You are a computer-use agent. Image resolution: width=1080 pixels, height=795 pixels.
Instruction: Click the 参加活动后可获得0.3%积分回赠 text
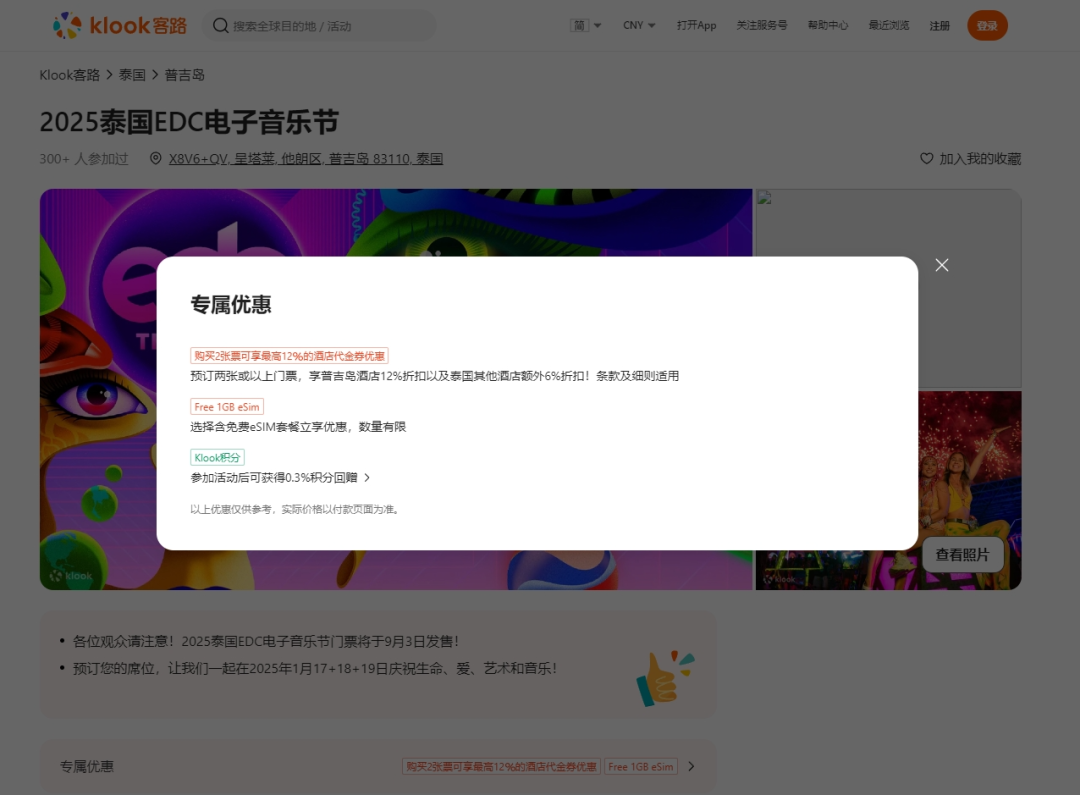[x=274, y=477]
